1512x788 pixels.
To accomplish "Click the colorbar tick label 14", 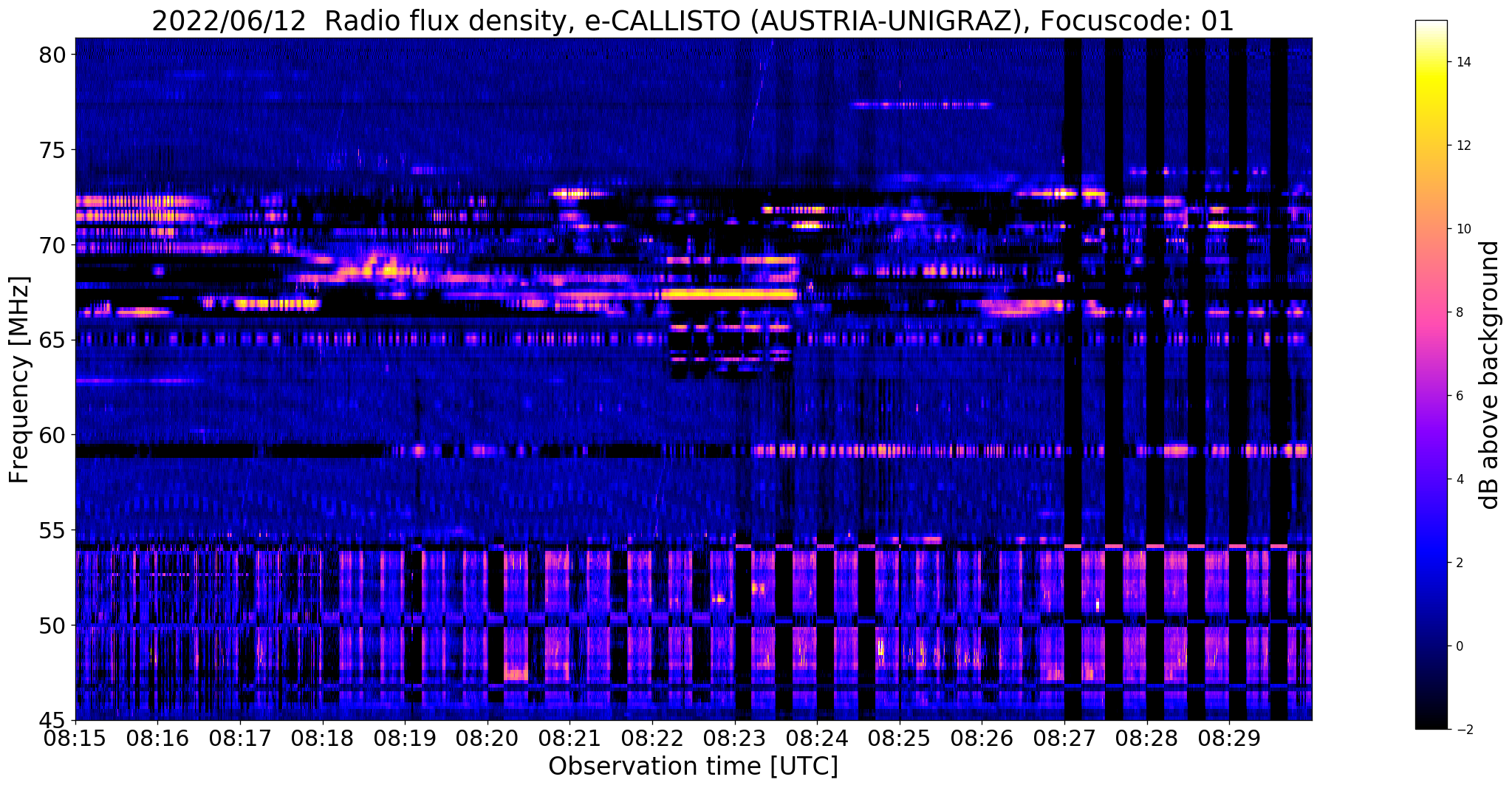I will [1464, 62].
